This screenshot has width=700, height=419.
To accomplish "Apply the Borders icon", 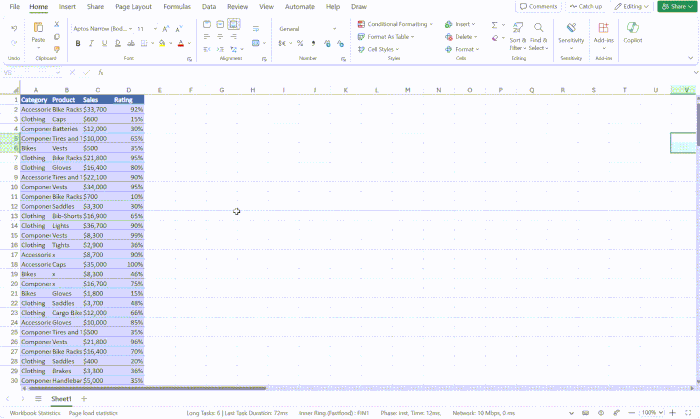I will tap(144, 43).
